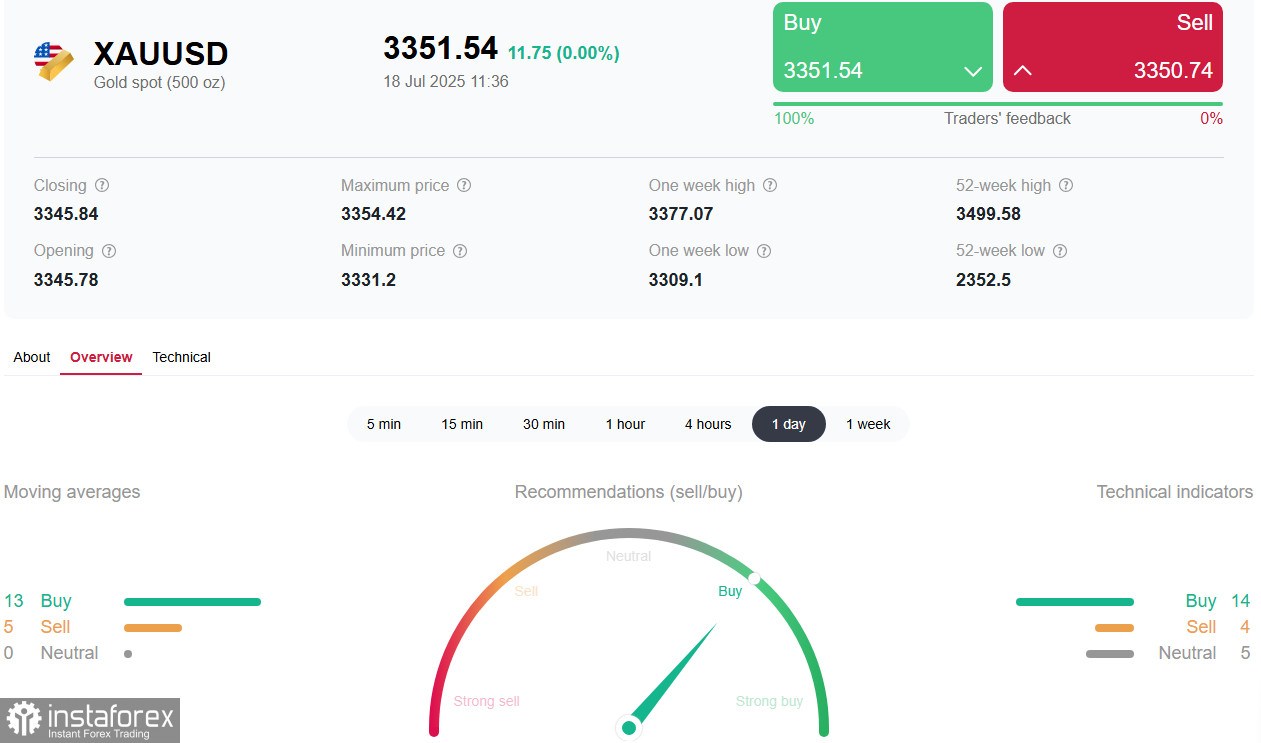The height and width of the screenshot is (743, 1261).
Task: Select the 1 week timeframe
Action: tap(868, 424)
